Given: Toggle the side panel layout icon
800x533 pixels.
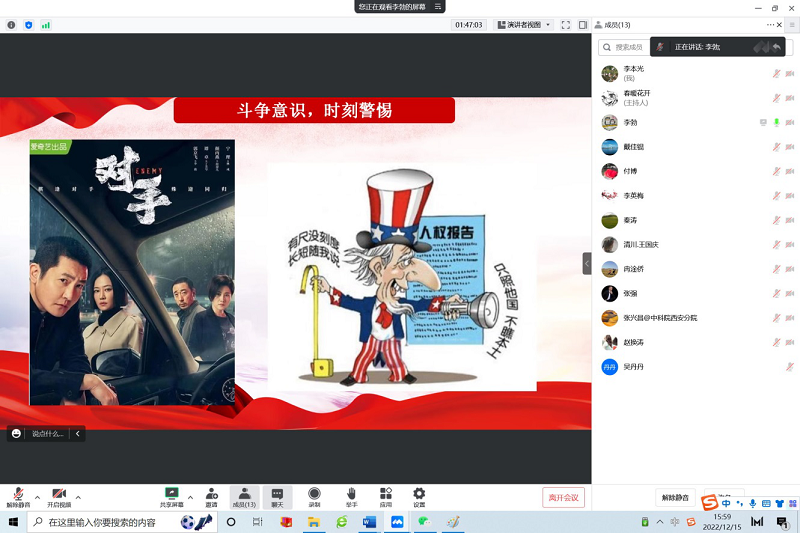Looking at the screenshot, I should click(x=583, y=25).
